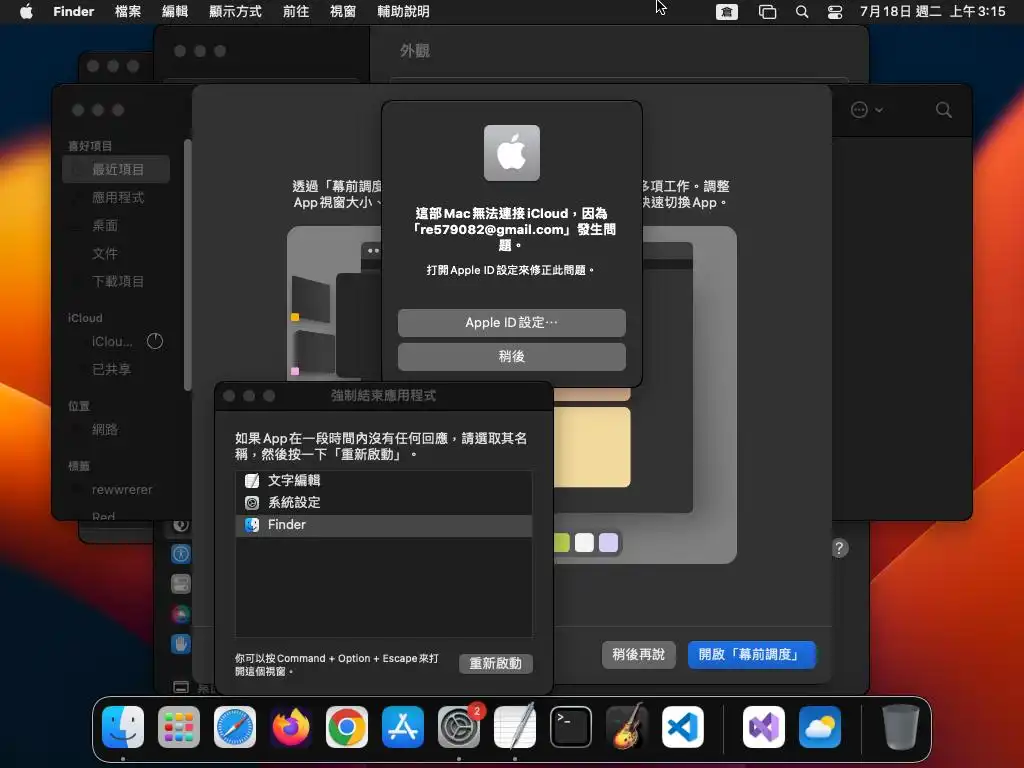Click 開啟「幕前調度」 button
Image resolution: width=1024 pixels, height=768 pixels.
[752, 654]
